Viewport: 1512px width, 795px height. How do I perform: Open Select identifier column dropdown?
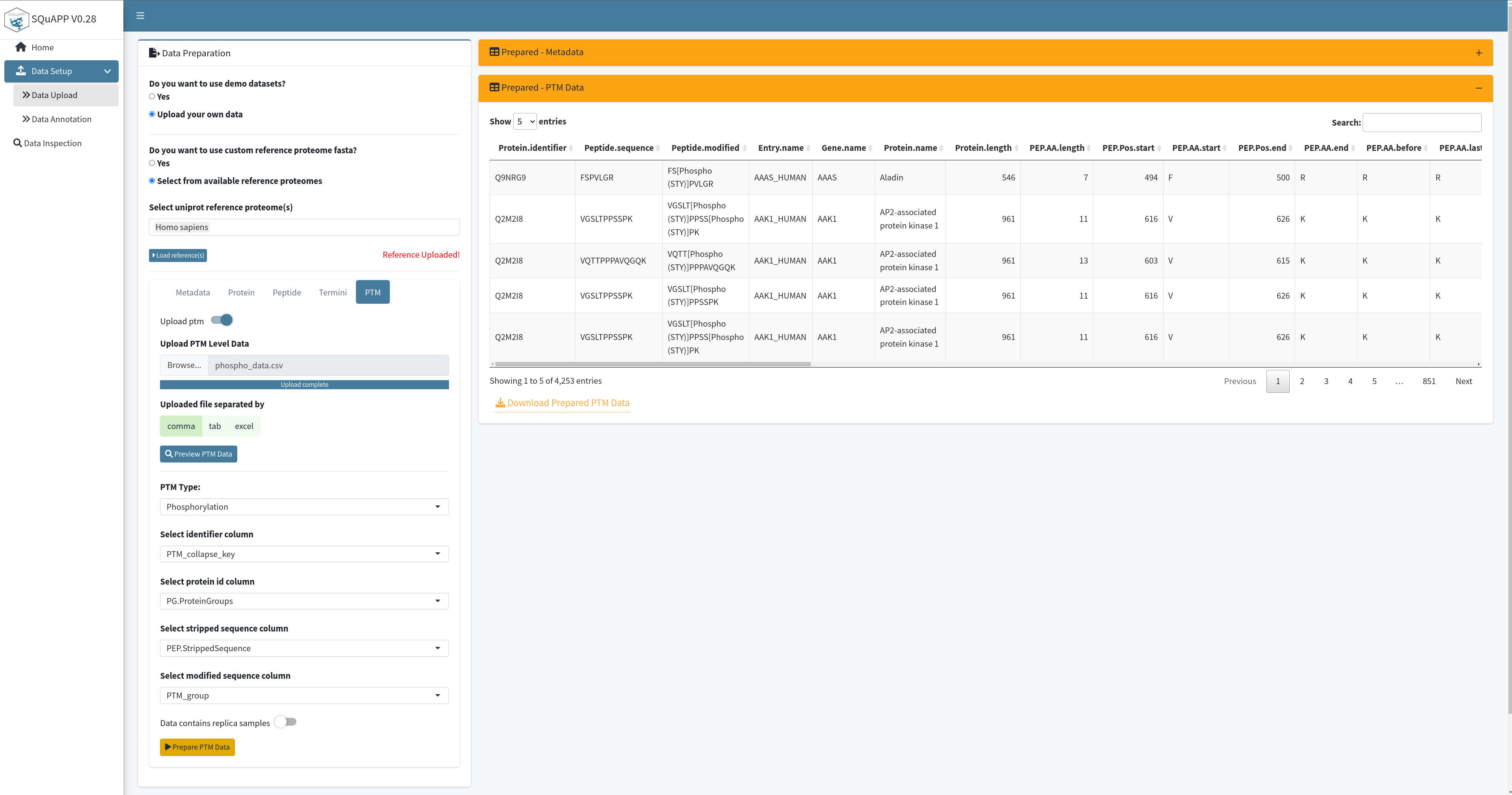click(x=304, y=554)
